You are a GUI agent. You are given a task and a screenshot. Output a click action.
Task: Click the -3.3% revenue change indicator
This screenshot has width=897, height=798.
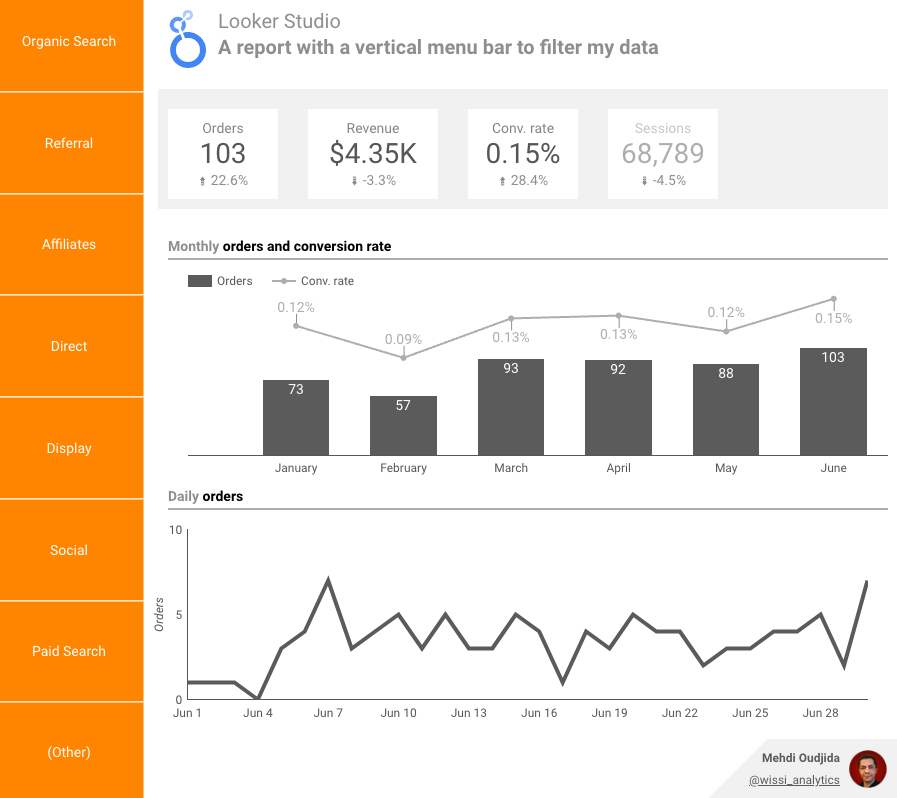click(373, 180)
